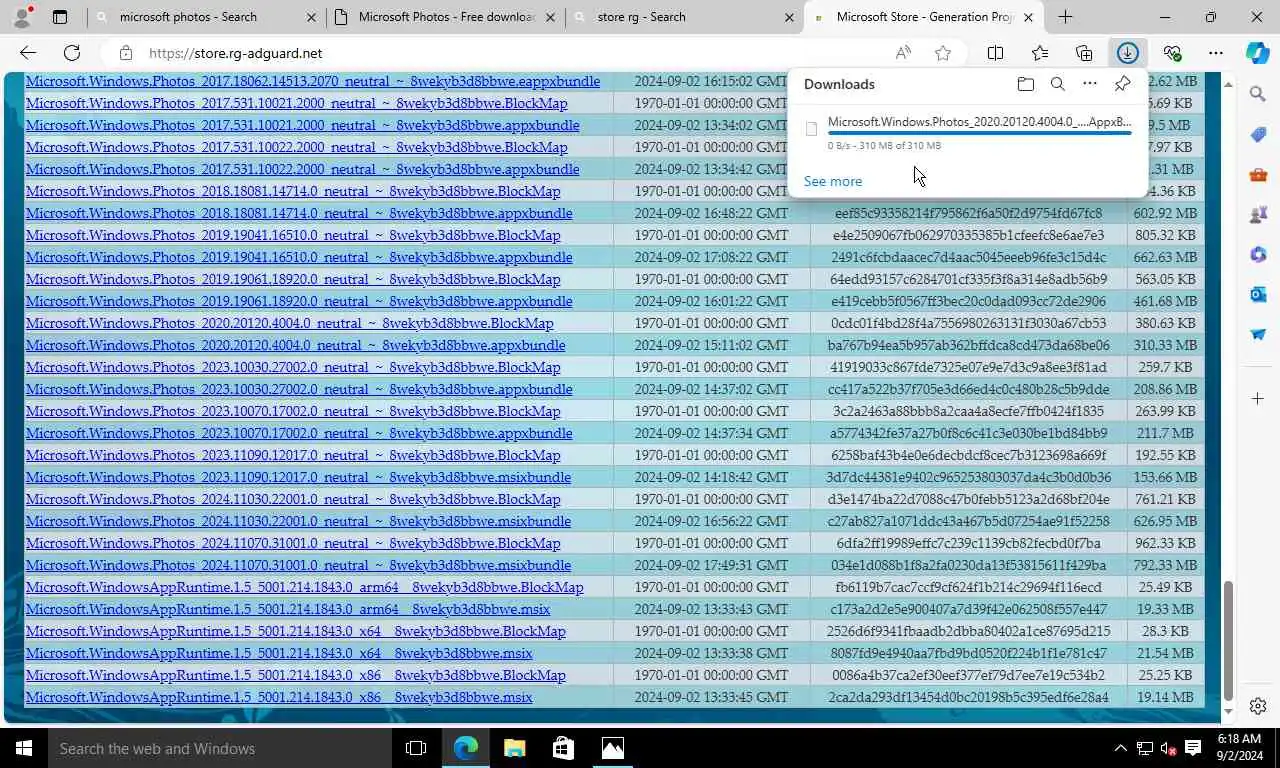The height and width of the screenshot is (768, 1280).
Task: Click the page vertical scrollbar thumb
Action: pyautogui.click(x=1229, y=640)
